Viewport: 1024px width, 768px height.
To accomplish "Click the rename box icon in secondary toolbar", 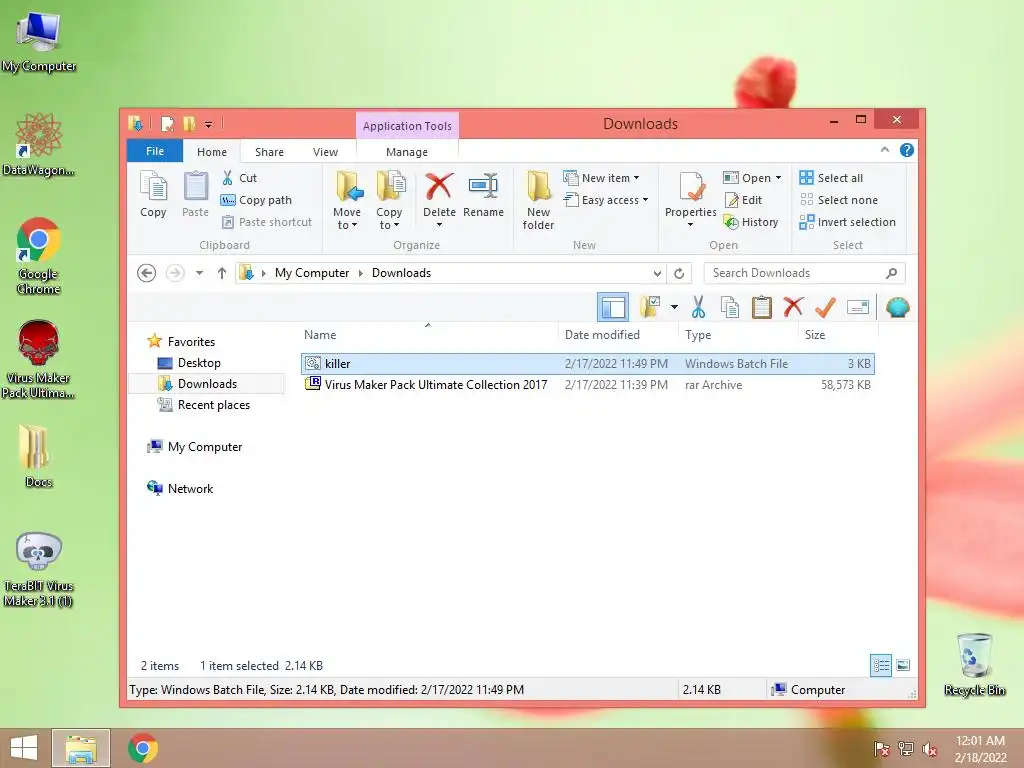I will coord(857,307).
